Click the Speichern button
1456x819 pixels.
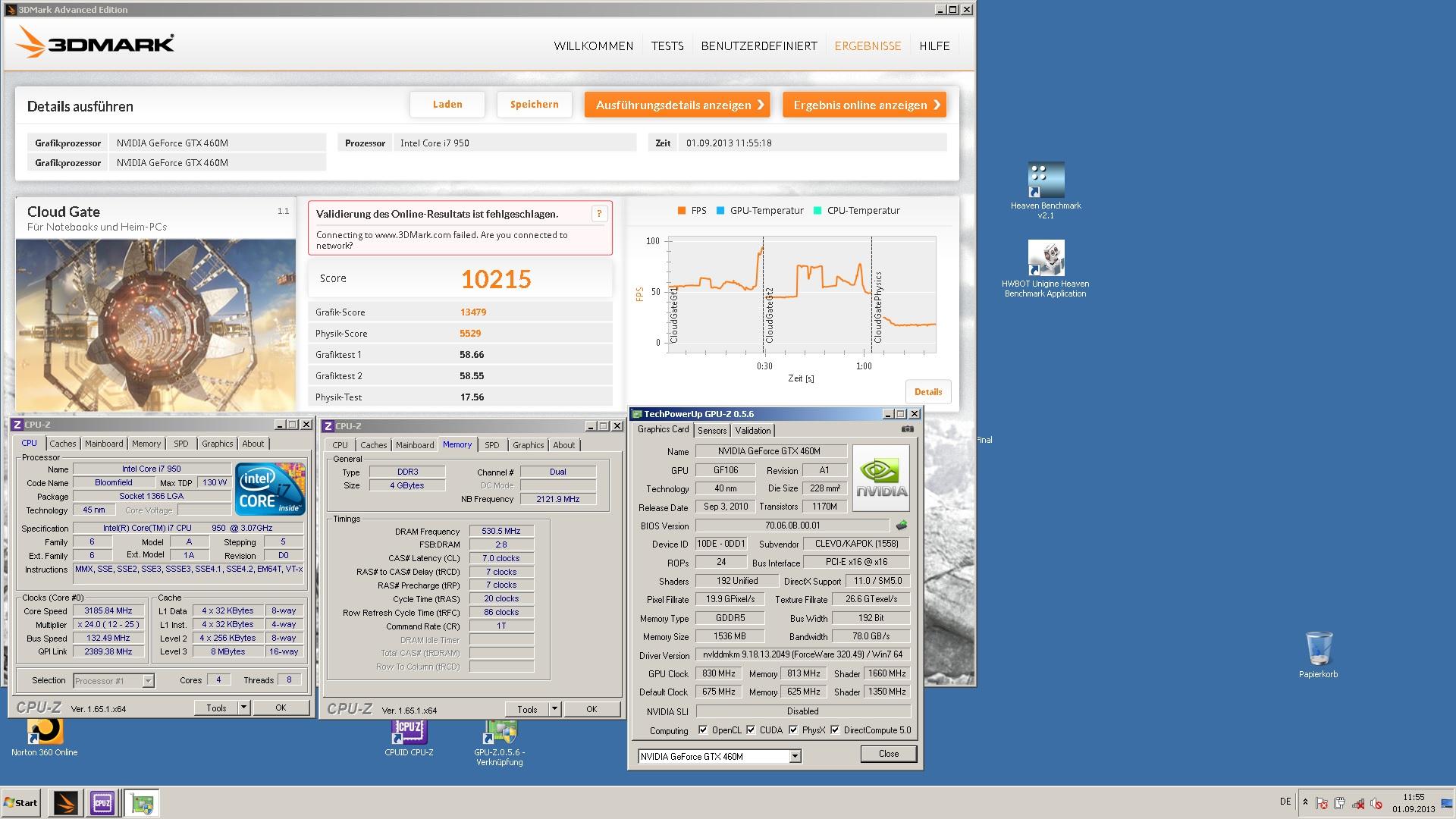tap(535, 105)
